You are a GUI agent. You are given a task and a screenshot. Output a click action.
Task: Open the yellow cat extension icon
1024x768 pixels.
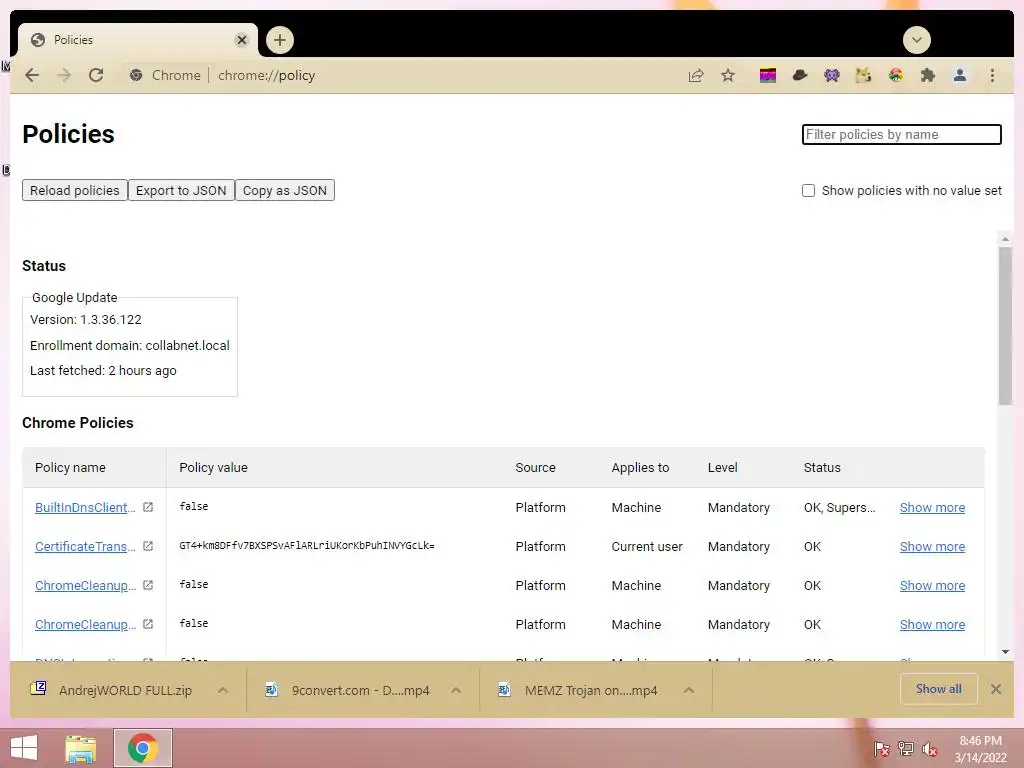[863, 75]
